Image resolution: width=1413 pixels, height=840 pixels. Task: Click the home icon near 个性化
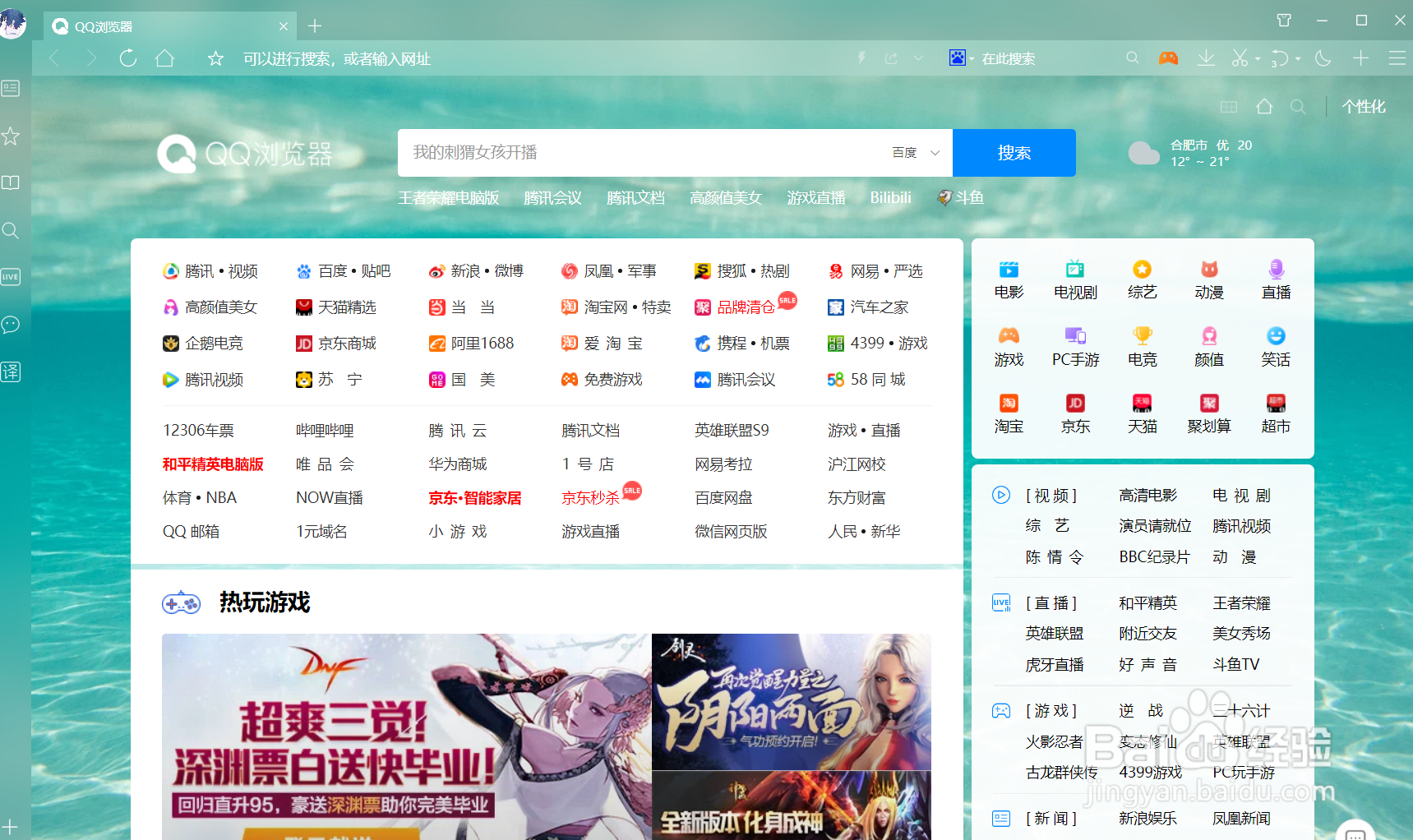coord(1264,106)
